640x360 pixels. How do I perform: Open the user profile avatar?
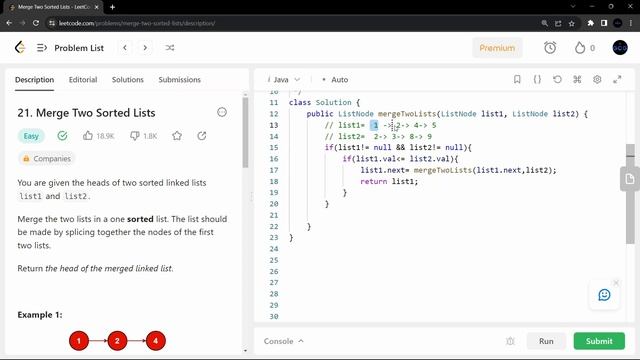point(620,48)
